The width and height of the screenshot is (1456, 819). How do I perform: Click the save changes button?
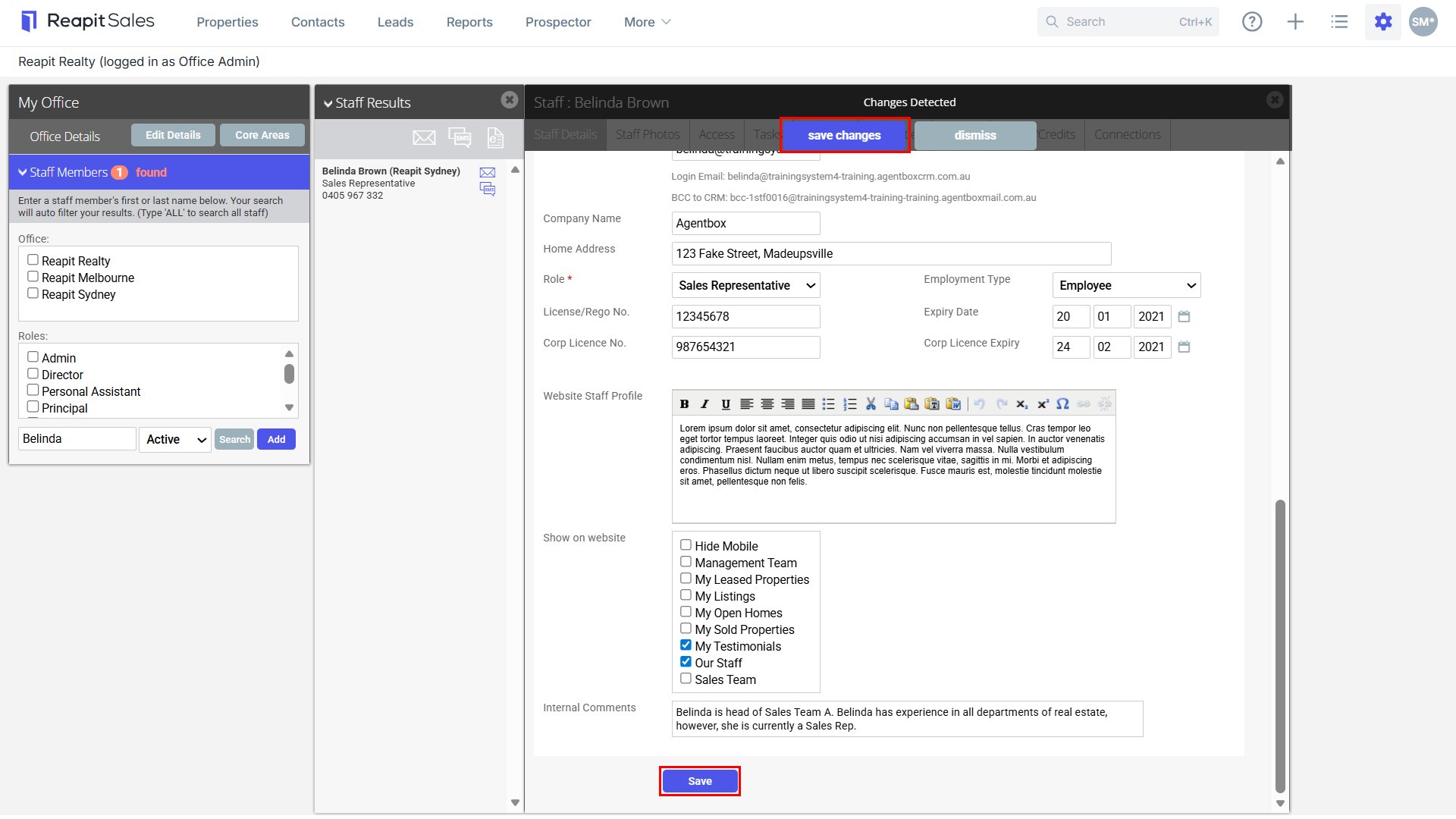click(844, 136)
